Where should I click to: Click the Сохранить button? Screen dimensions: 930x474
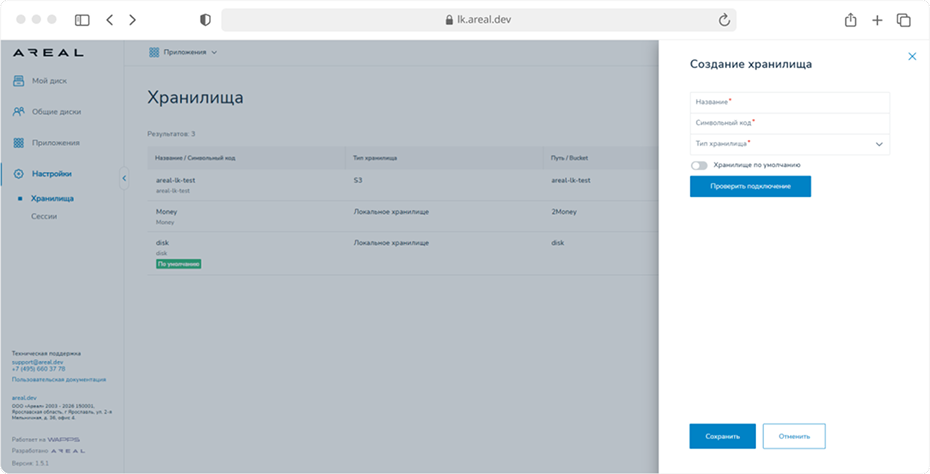tap(722, 436)
